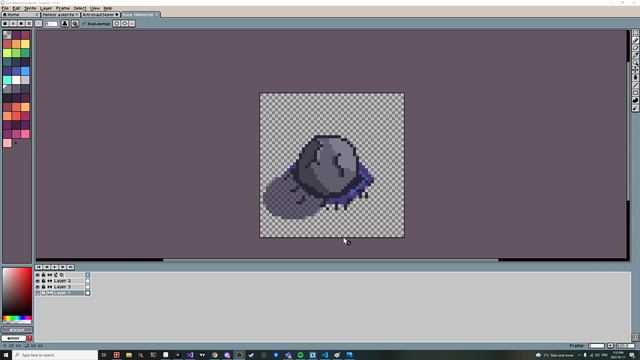The image size is (640, 360).
Task: Toggle continuous mode for Layer 2
Action: 49,281
